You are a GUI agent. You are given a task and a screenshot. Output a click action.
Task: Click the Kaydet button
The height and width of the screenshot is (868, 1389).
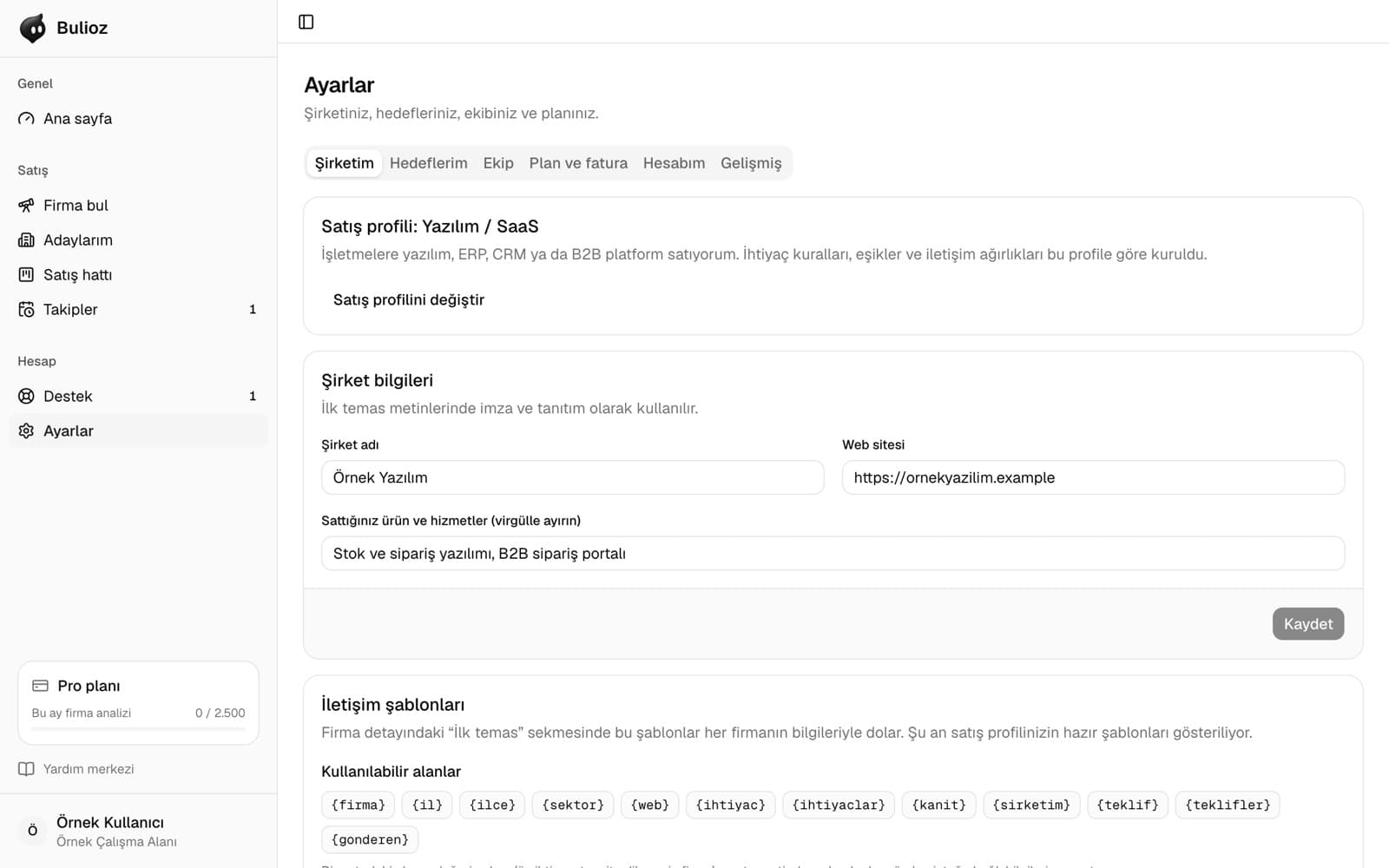pos(1308,624)
